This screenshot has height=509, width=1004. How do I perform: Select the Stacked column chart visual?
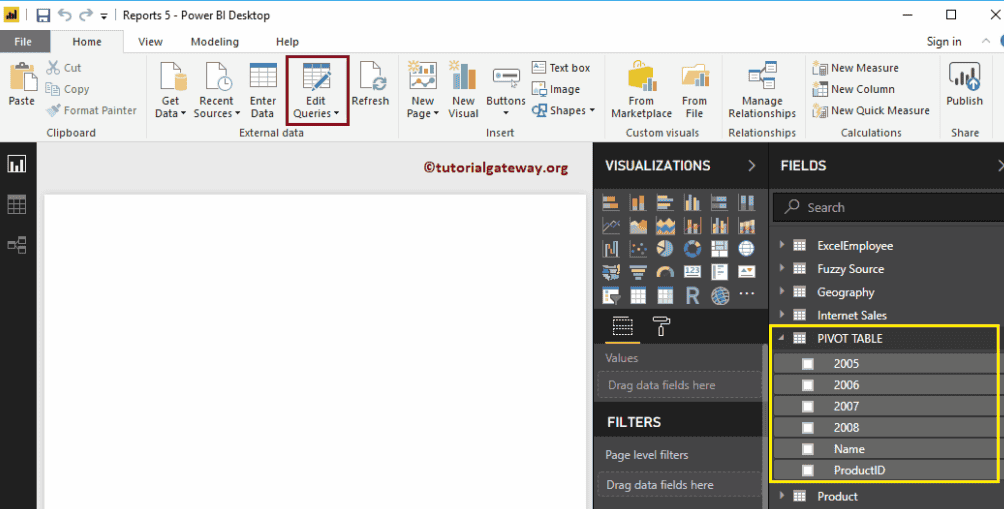tap(638, 203)
